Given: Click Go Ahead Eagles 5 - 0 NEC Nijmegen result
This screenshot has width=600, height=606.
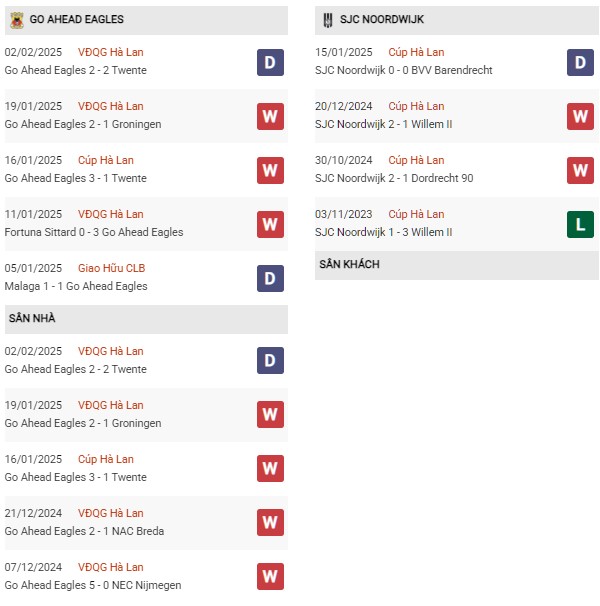Looking at the screenshot, I should coord(93,585).
